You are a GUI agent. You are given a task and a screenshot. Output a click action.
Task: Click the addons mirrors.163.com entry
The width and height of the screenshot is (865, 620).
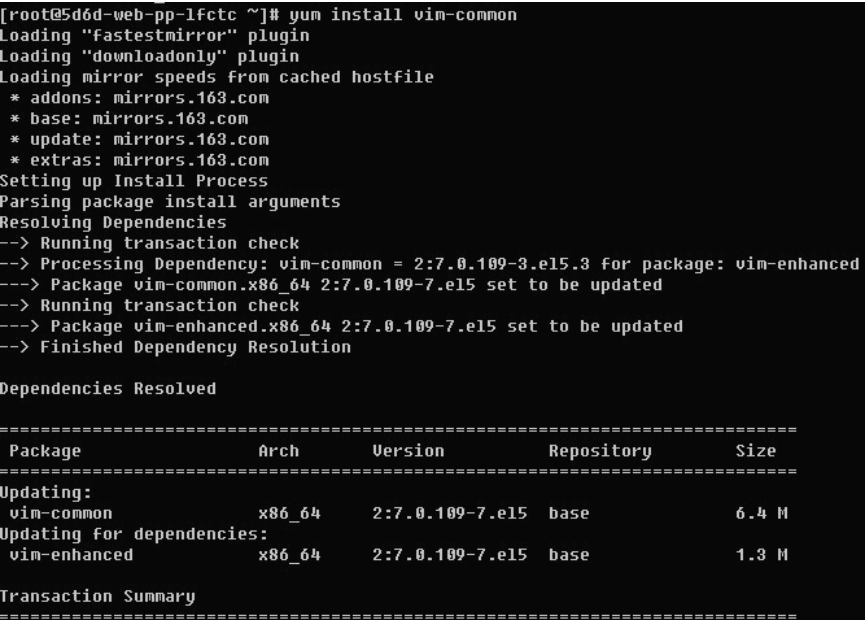pos(140,98)
